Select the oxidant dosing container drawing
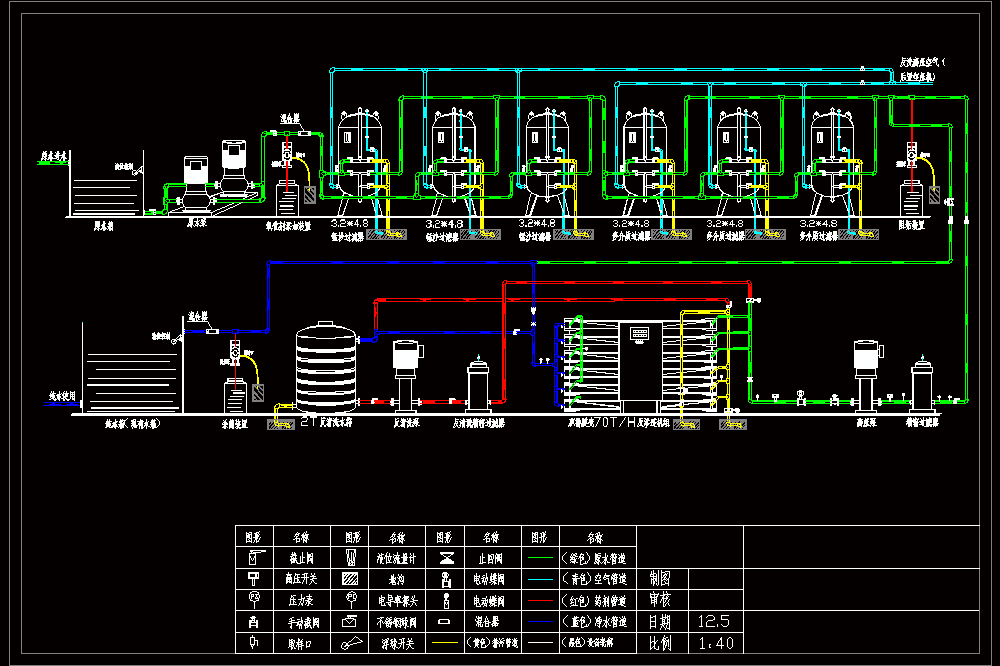 pos(287,200)
